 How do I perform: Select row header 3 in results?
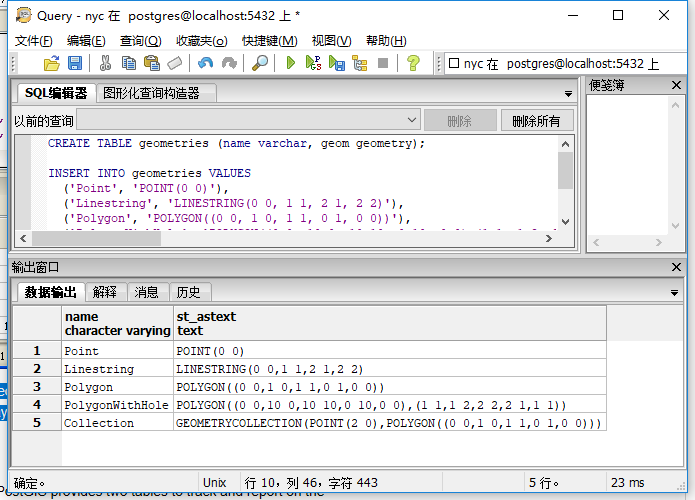click(x=37, y=387)
